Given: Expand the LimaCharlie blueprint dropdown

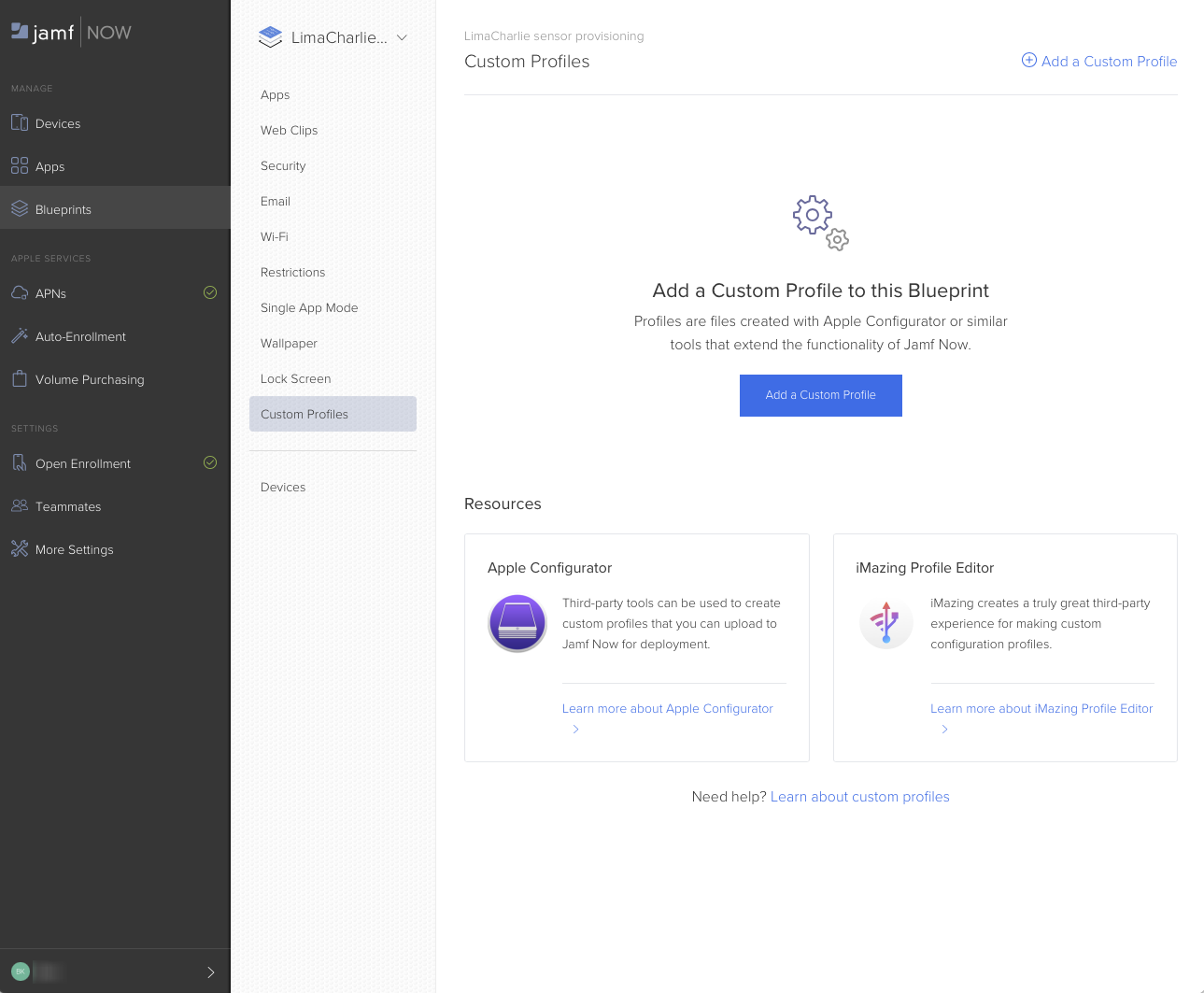Looking at the screenshot, I should tap(402, 38).
